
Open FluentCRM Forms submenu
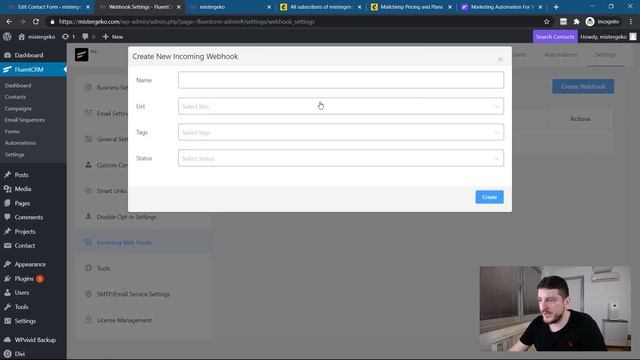coord(12,131)
